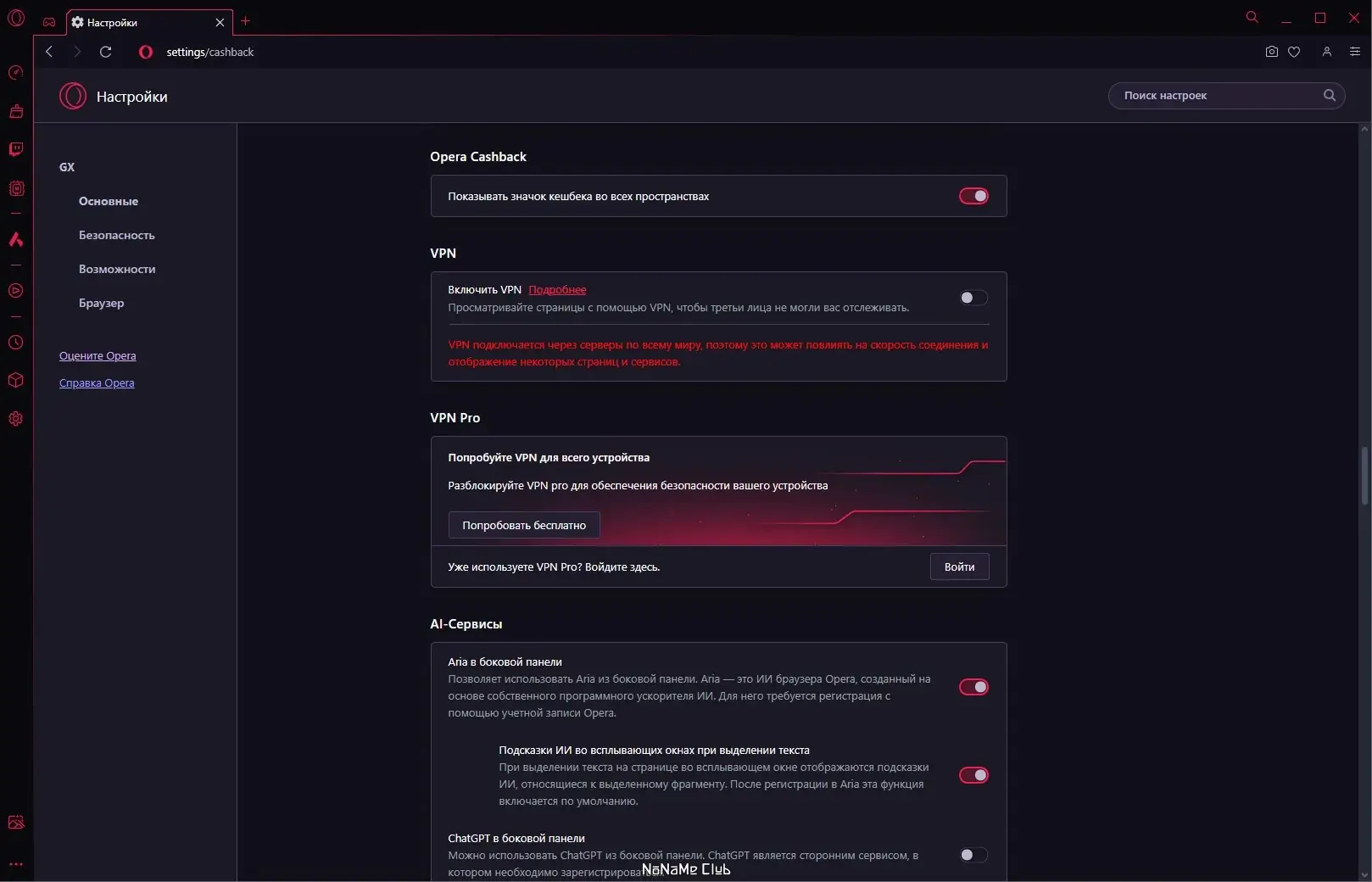Open GX Control speedometer icon in sidebar
1372x882 pixels.
(15, 73)
